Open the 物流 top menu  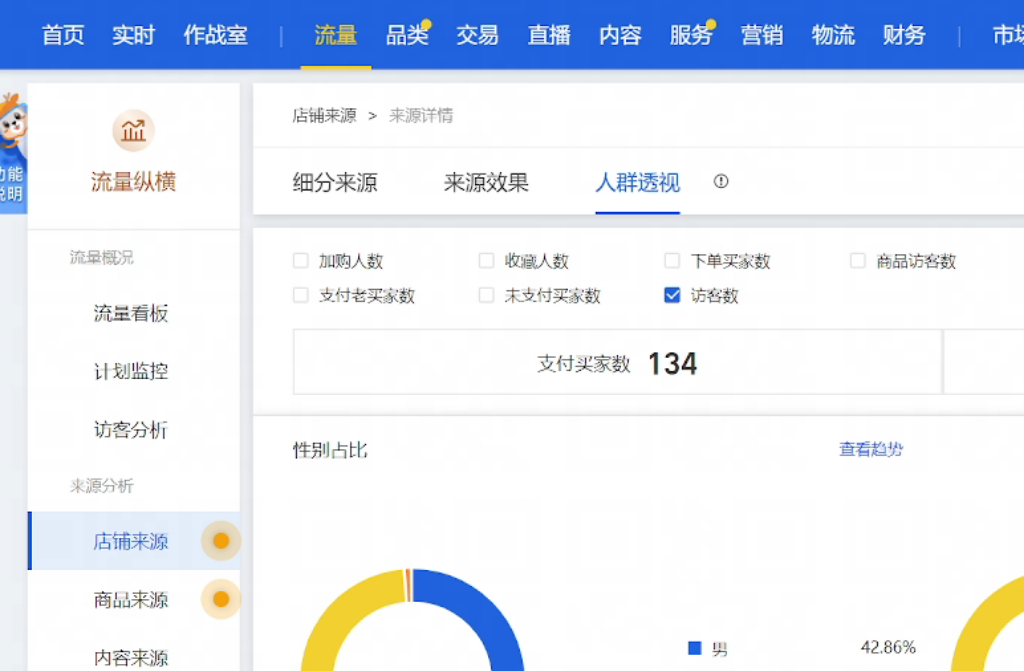click(833, 35)
